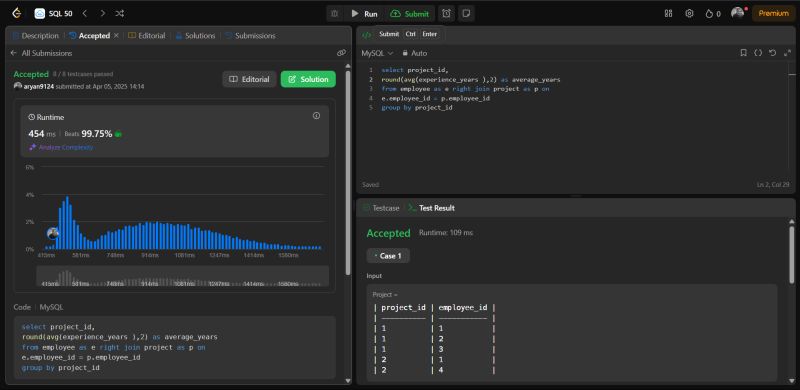Open the timer alarm clock icon
Image resolution: width=800 pixels, height=390 pixels.
click(x=446, y=14)
